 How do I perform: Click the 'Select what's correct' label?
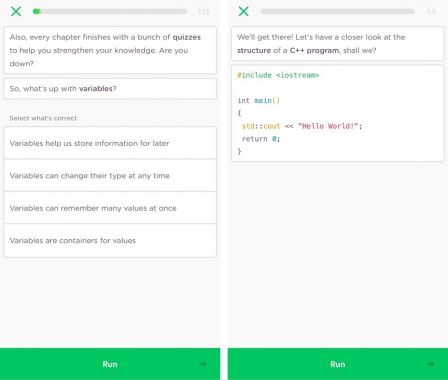[x=43, y=118]
